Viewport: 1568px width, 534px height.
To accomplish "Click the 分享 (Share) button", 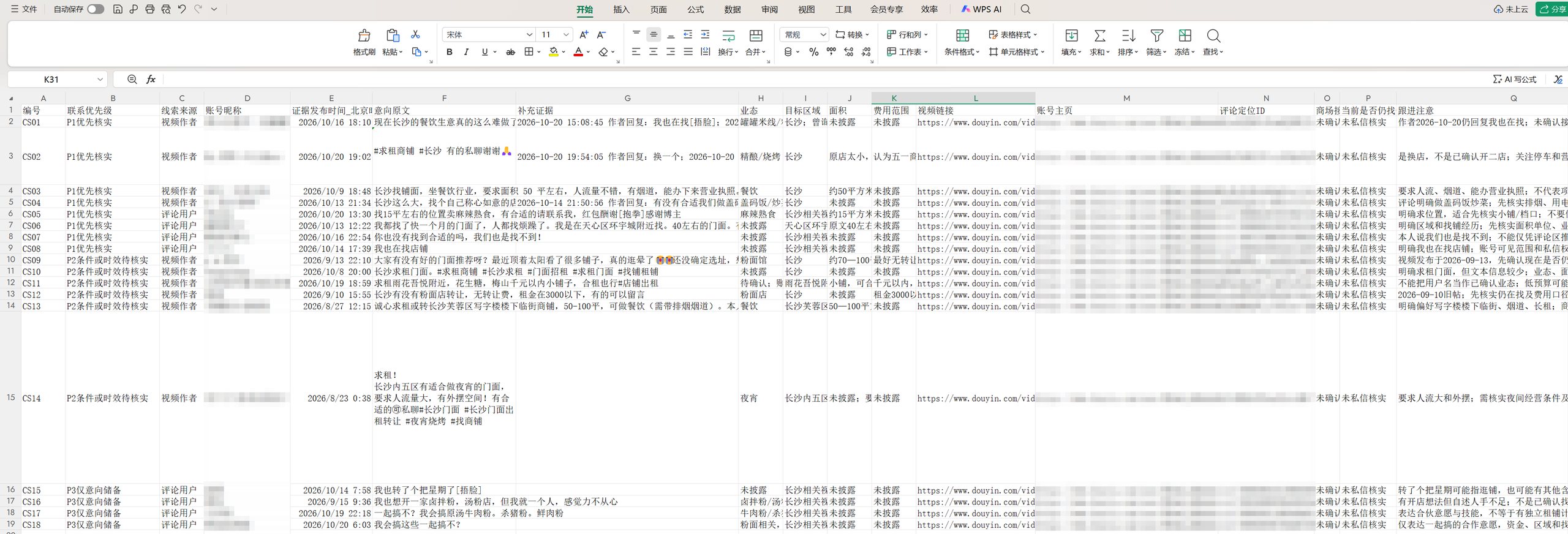I will (1552, 9).
